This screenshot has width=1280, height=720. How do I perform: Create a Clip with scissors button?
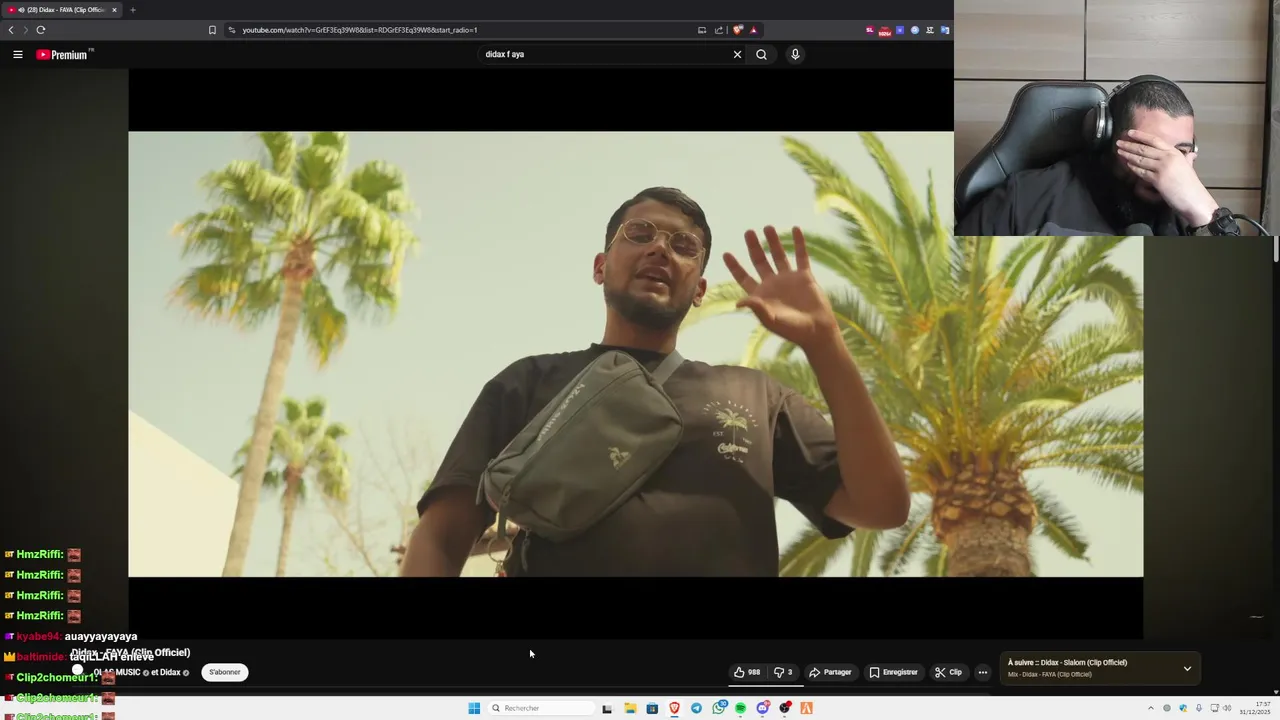pos(948,672)
